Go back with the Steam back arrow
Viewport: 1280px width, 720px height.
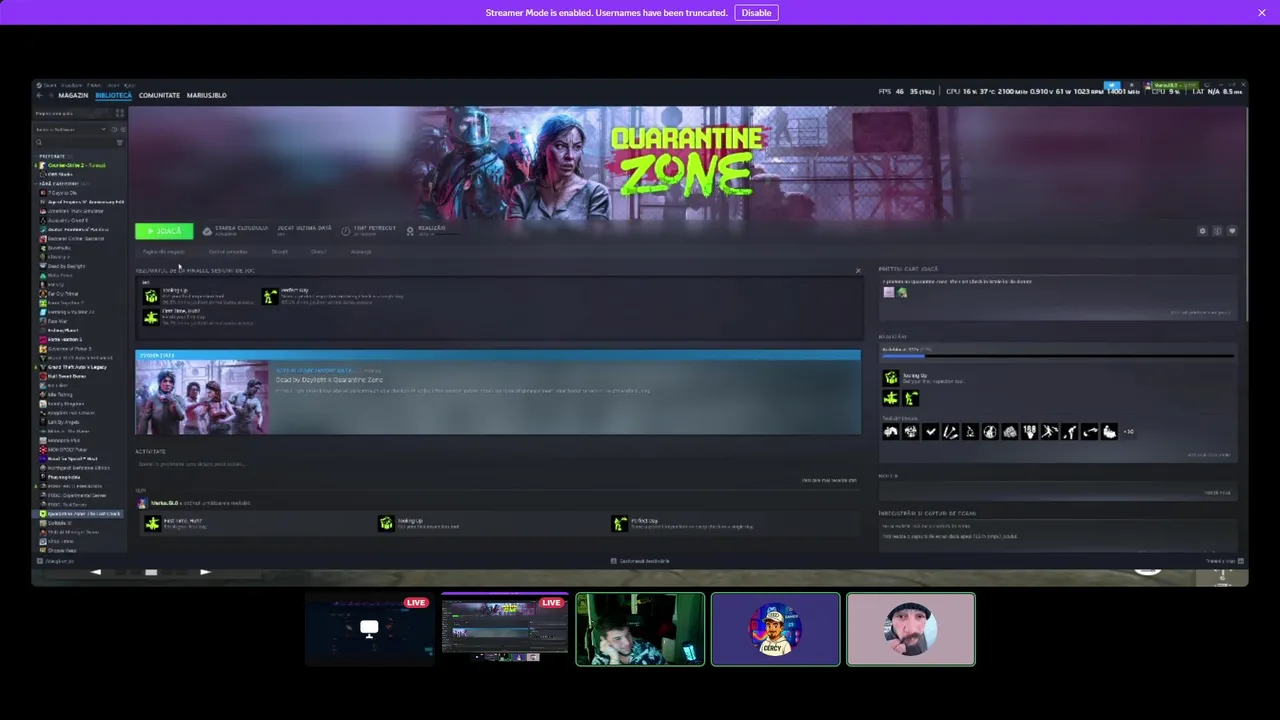[x=40, y=95]
